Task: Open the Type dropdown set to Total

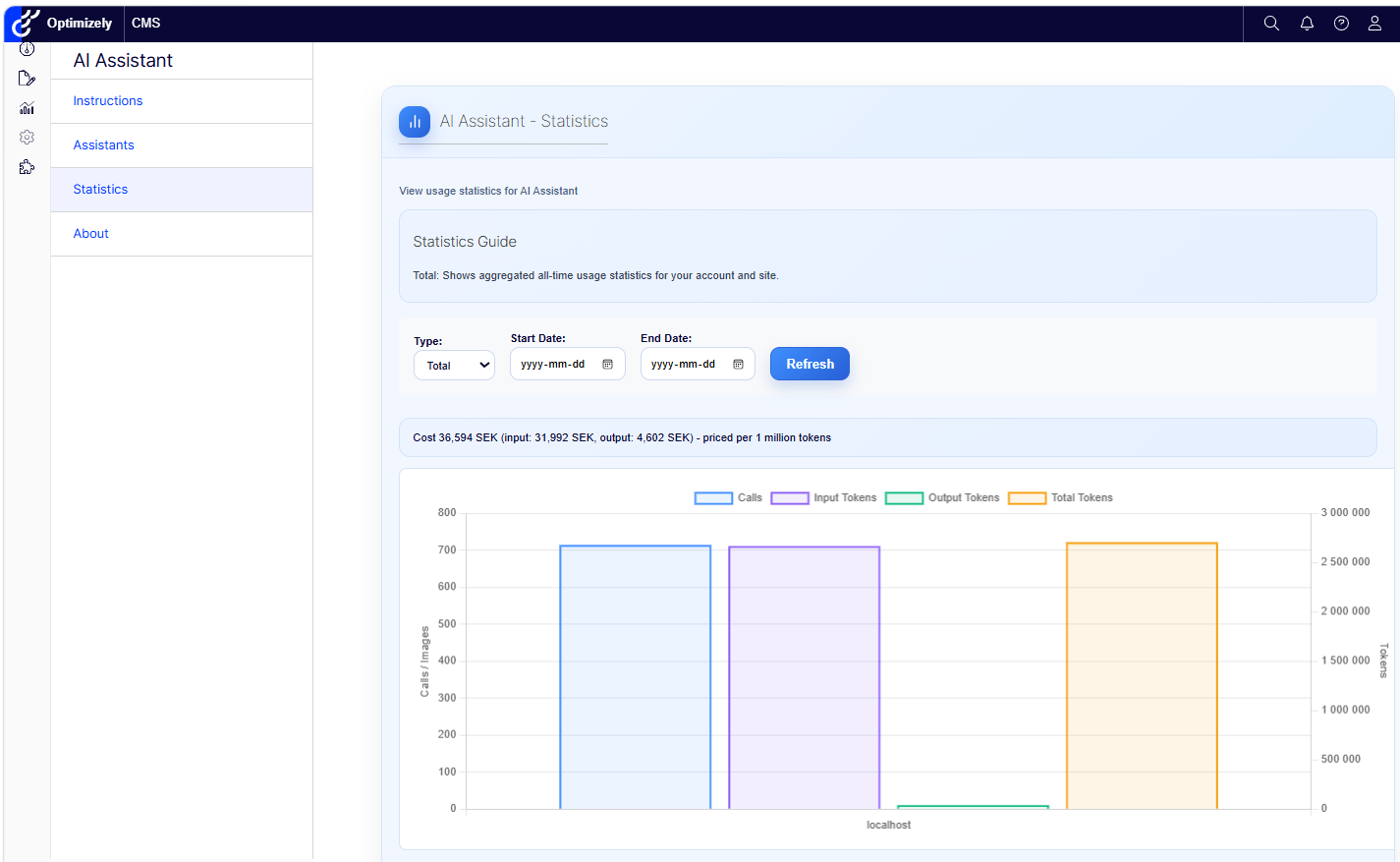Action: tap(454, 366)
